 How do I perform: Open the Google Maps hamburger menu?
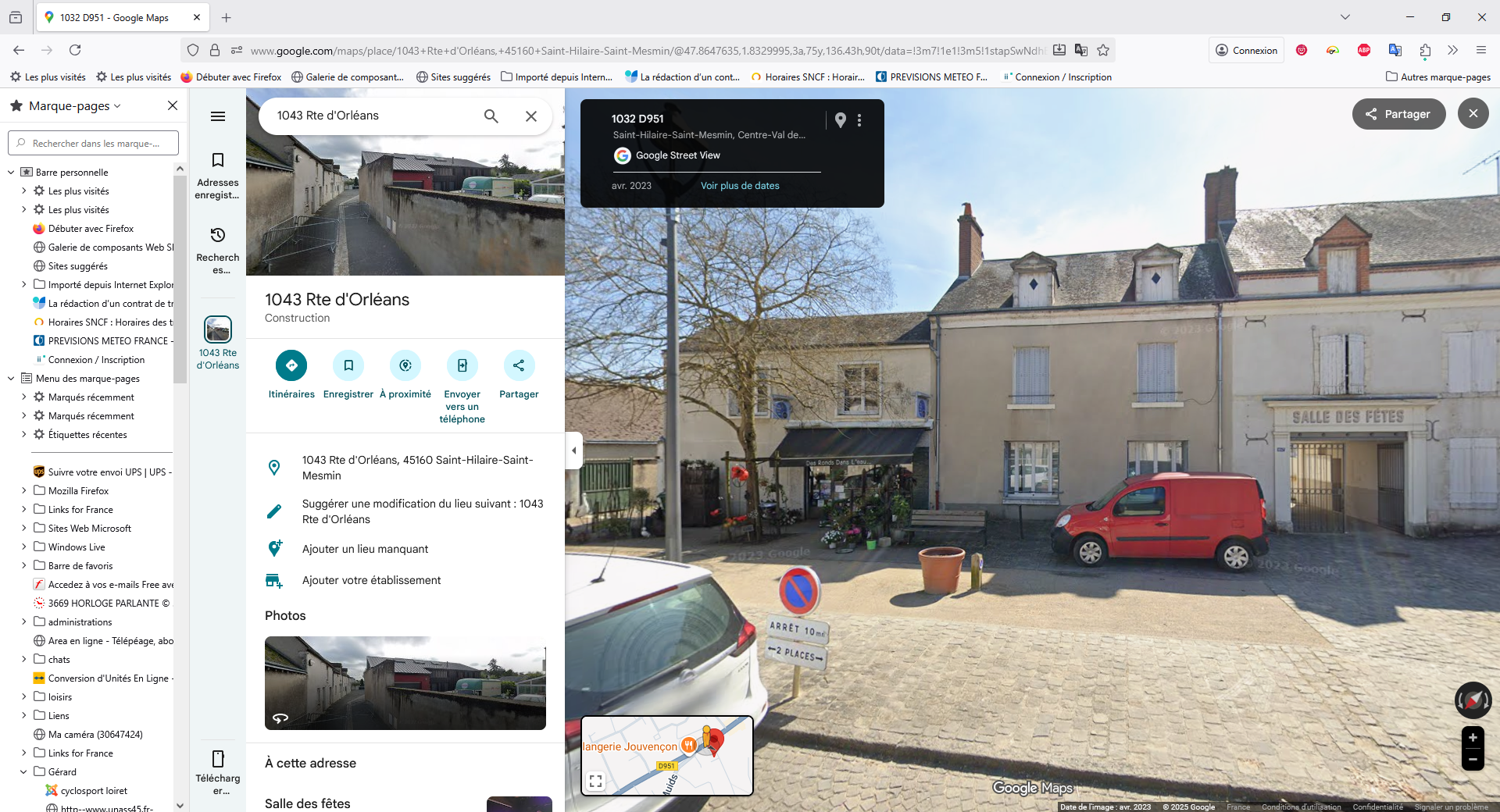coord(217,116)
